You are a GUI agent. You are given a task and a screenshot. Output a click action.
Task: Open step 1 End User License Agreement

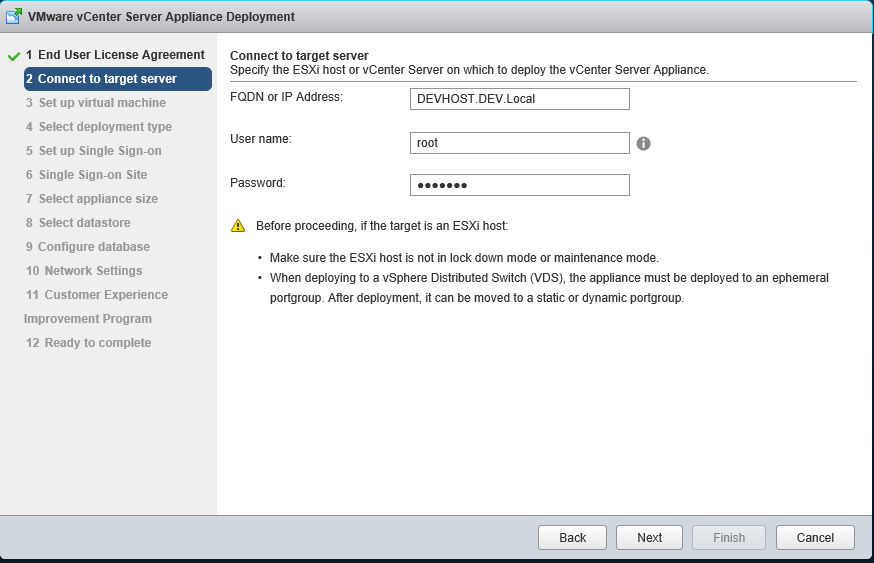tap(115, 55)
